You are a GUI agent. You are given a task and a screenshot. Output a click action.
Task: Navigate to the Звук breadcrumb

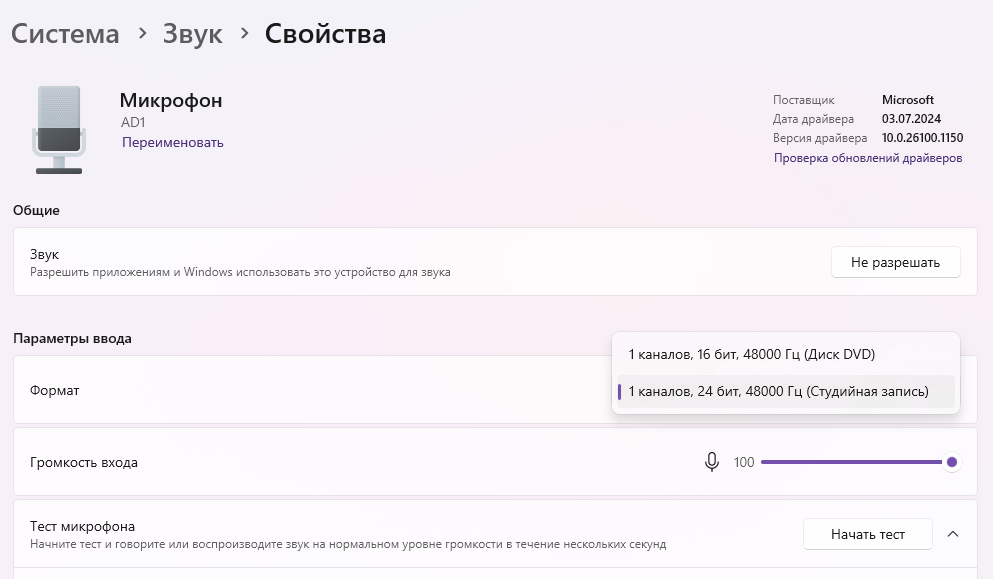[192, 33]
